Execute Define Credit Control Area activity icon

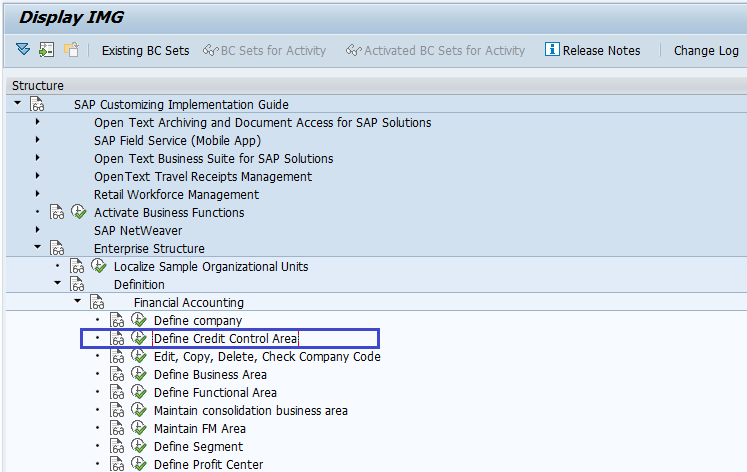(x=139, y=338)
